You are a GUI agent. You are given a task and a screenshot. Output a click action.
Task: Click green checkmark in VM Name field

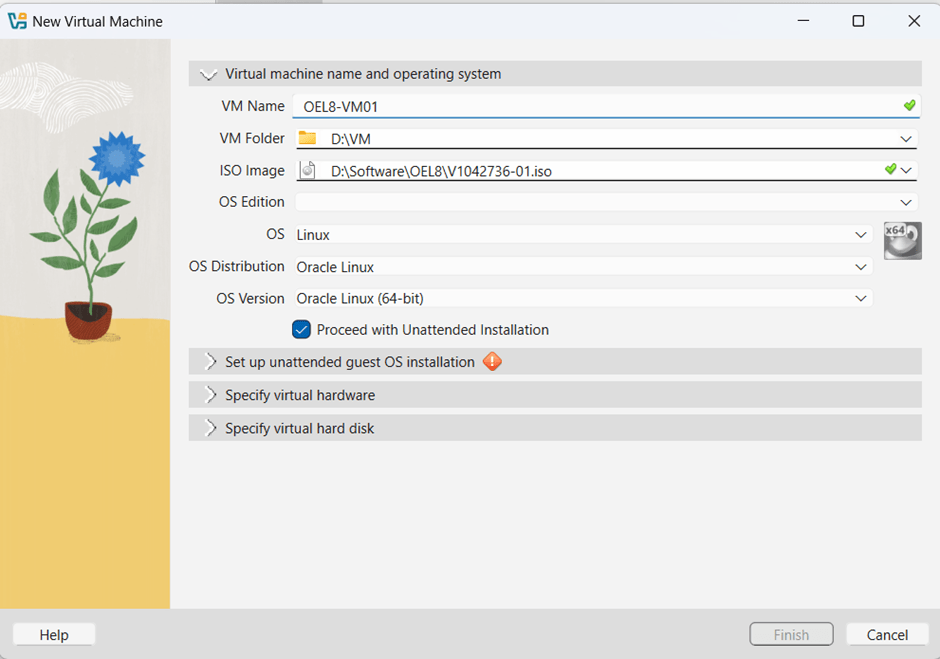coord(909,105)
